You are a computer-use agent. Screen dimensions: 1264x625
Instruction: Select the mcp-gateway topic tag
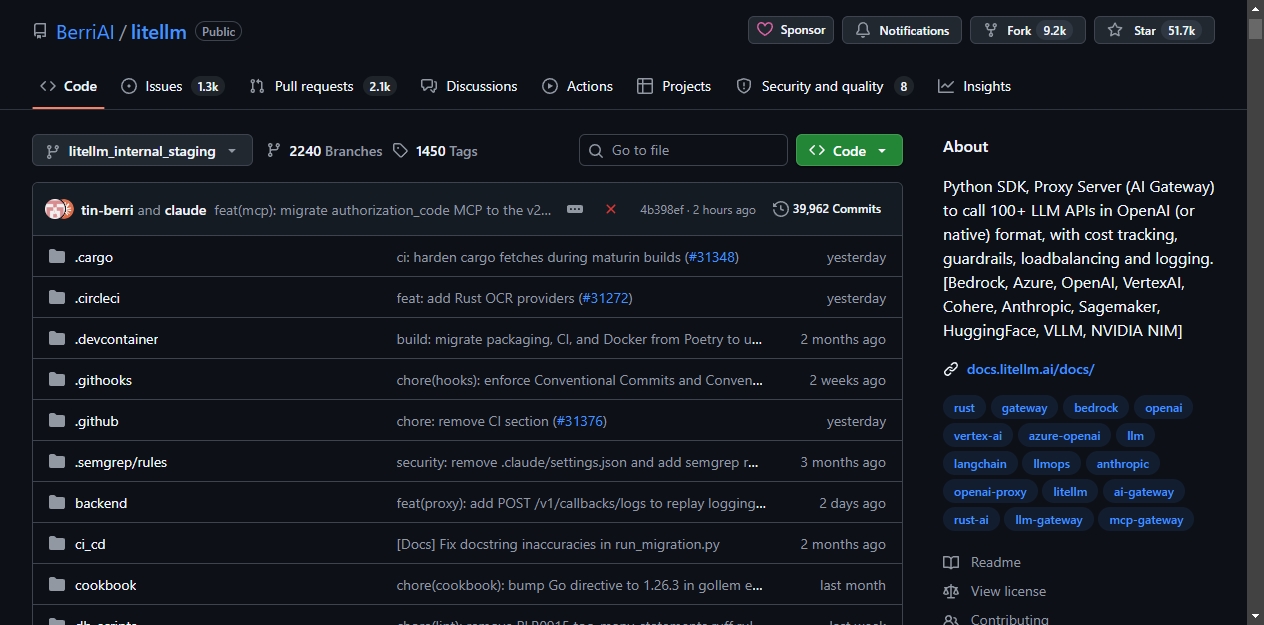pos(1146,520)
